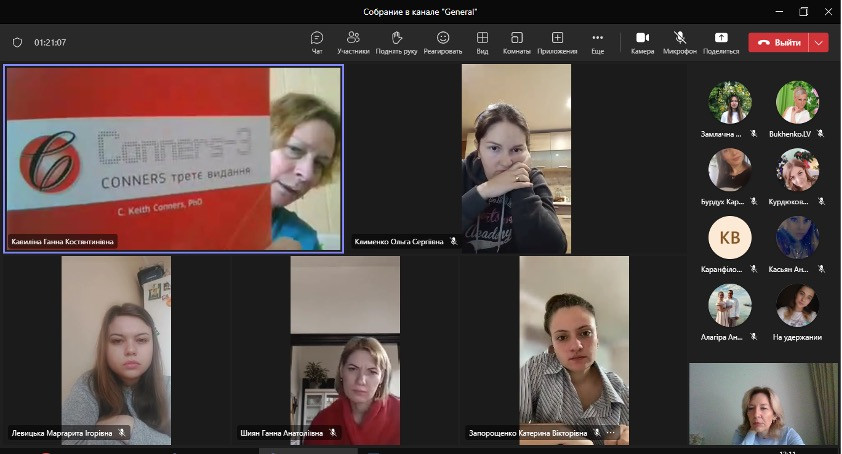The width and height of the screenshot is (842, 454).
Task: Open the Чат (chat) panel
Action: [317, 42]
